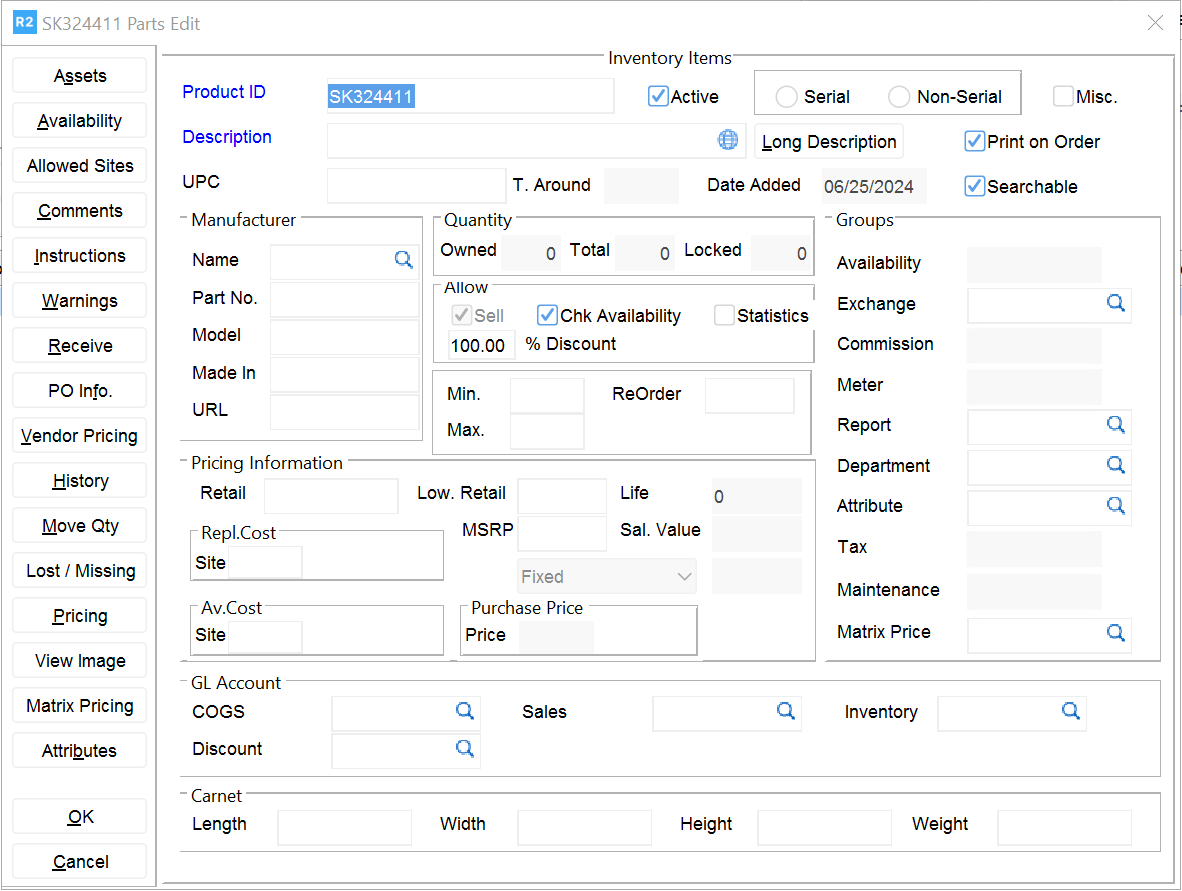
Task: Select the Serial radio button
Action: [x=787, y=97]
